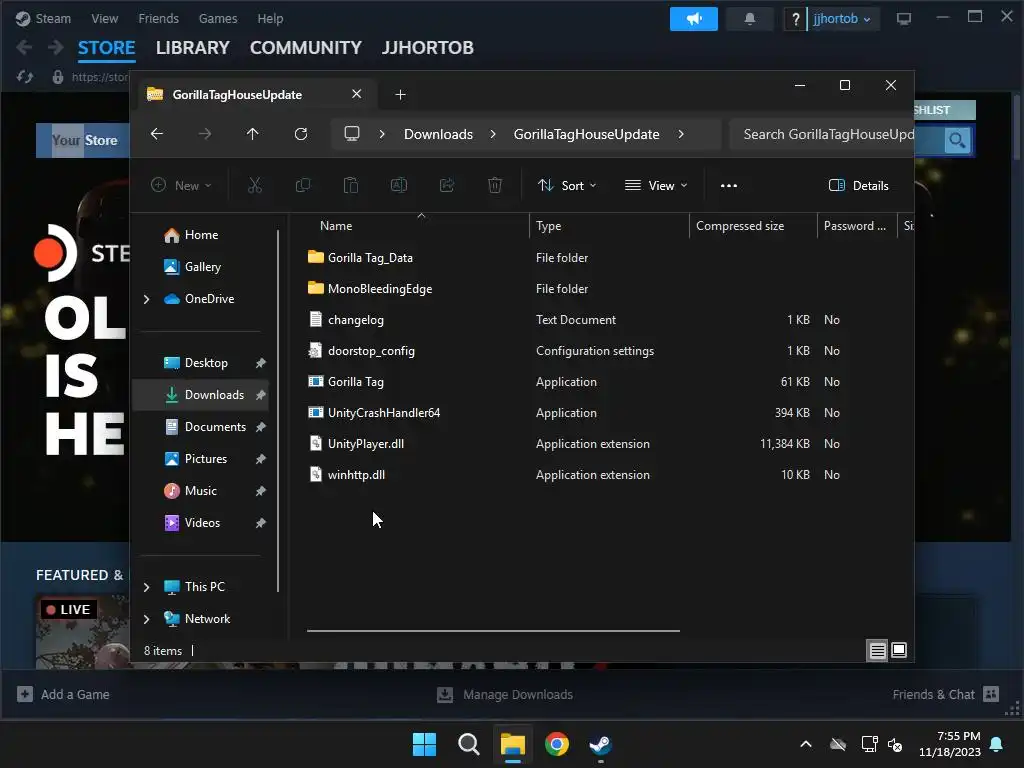Open Friends menu in Steam
The height and width of the screenshot is (768, 1024).
158,18
